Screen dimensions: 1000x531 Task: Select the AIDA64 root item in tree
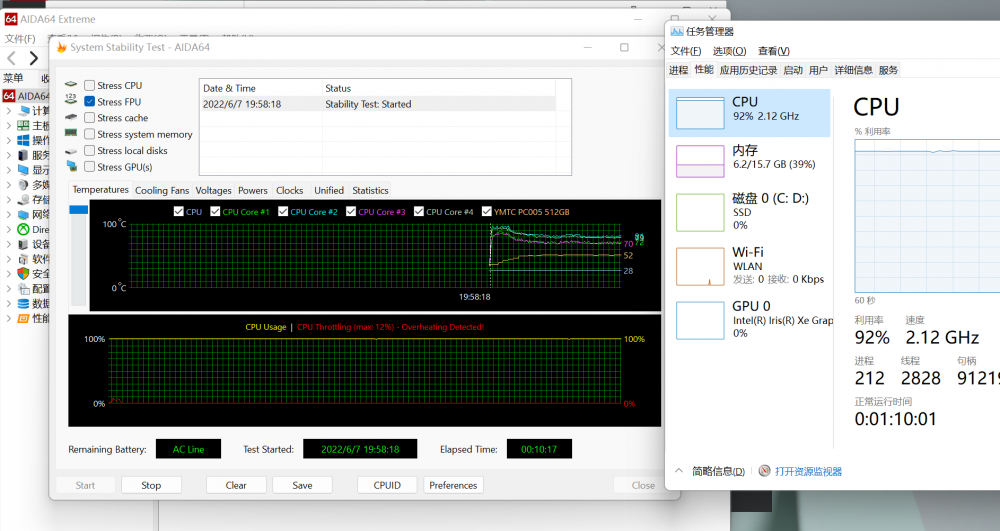[x=26, y=96]
